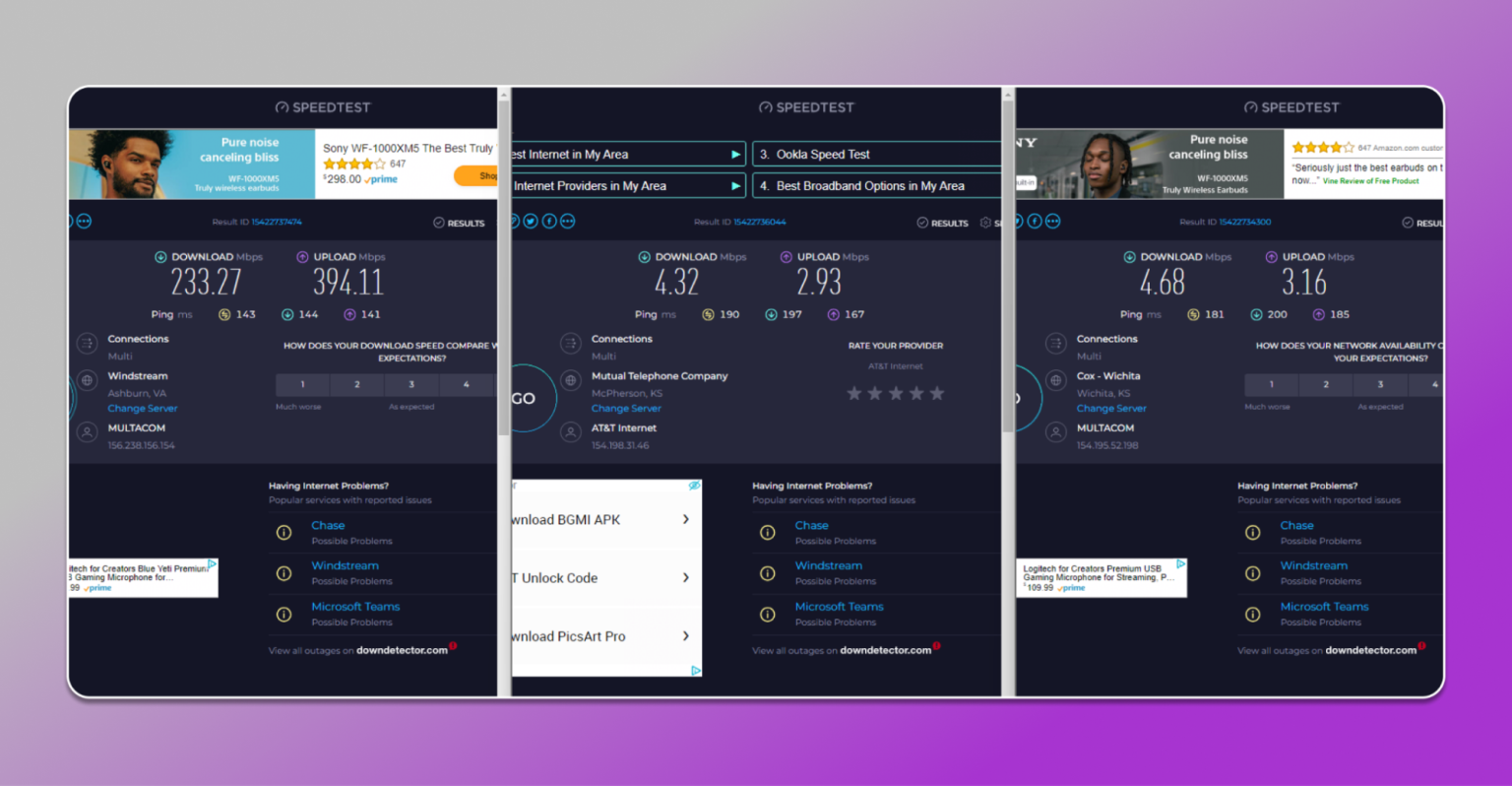Click the Speedtest logo in the header
The height and width of the screenshot is (786, 1512).
tap(806, 107)
